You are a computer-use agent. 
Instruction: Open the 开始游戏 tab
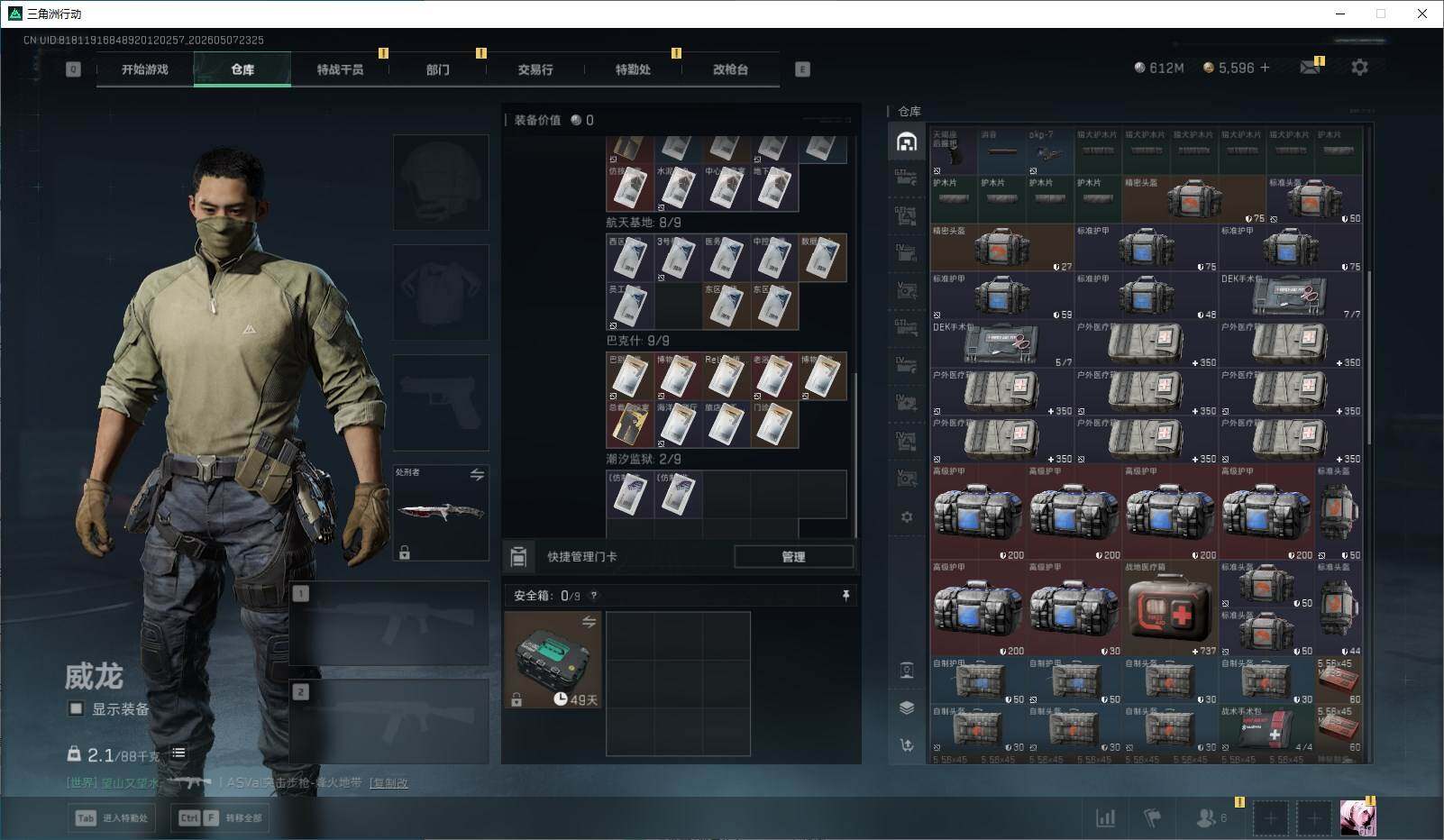[x=145, y=69]
